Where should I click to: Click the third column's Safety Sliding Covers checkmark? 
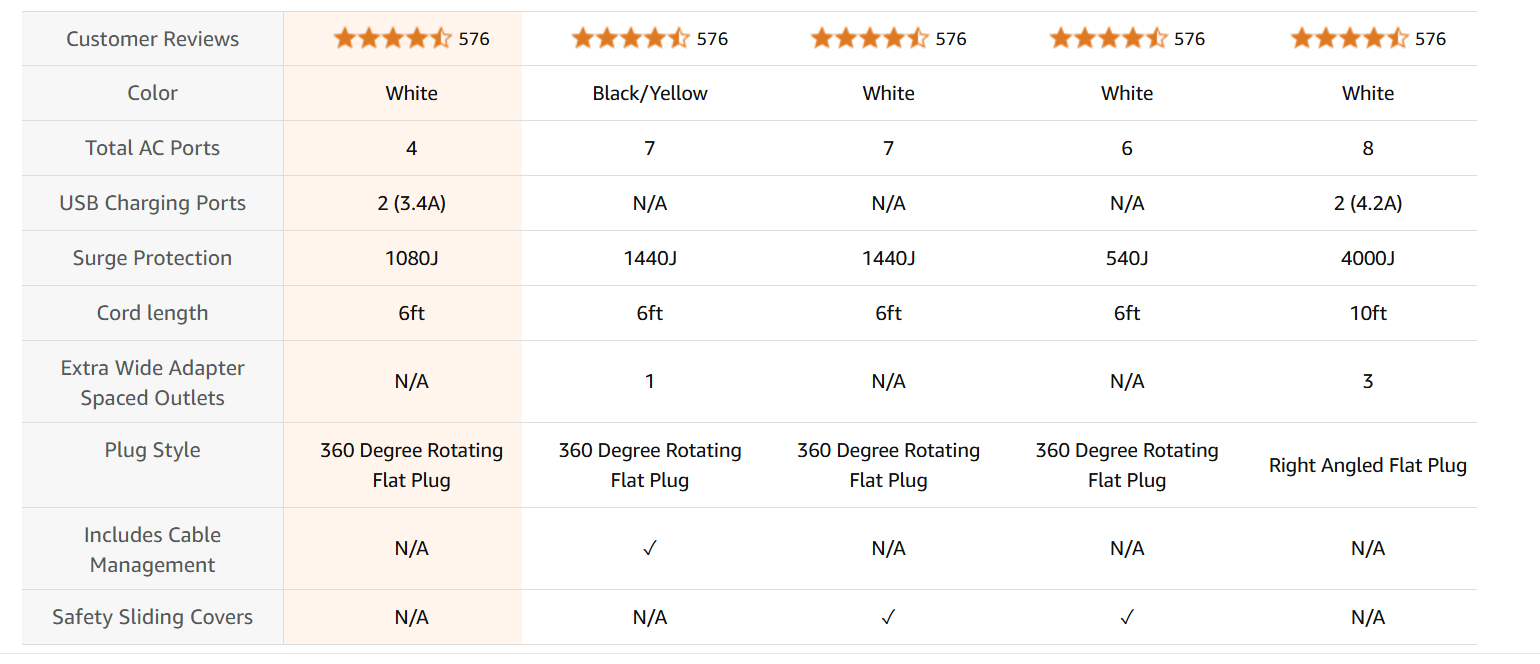tap(888, 618)
